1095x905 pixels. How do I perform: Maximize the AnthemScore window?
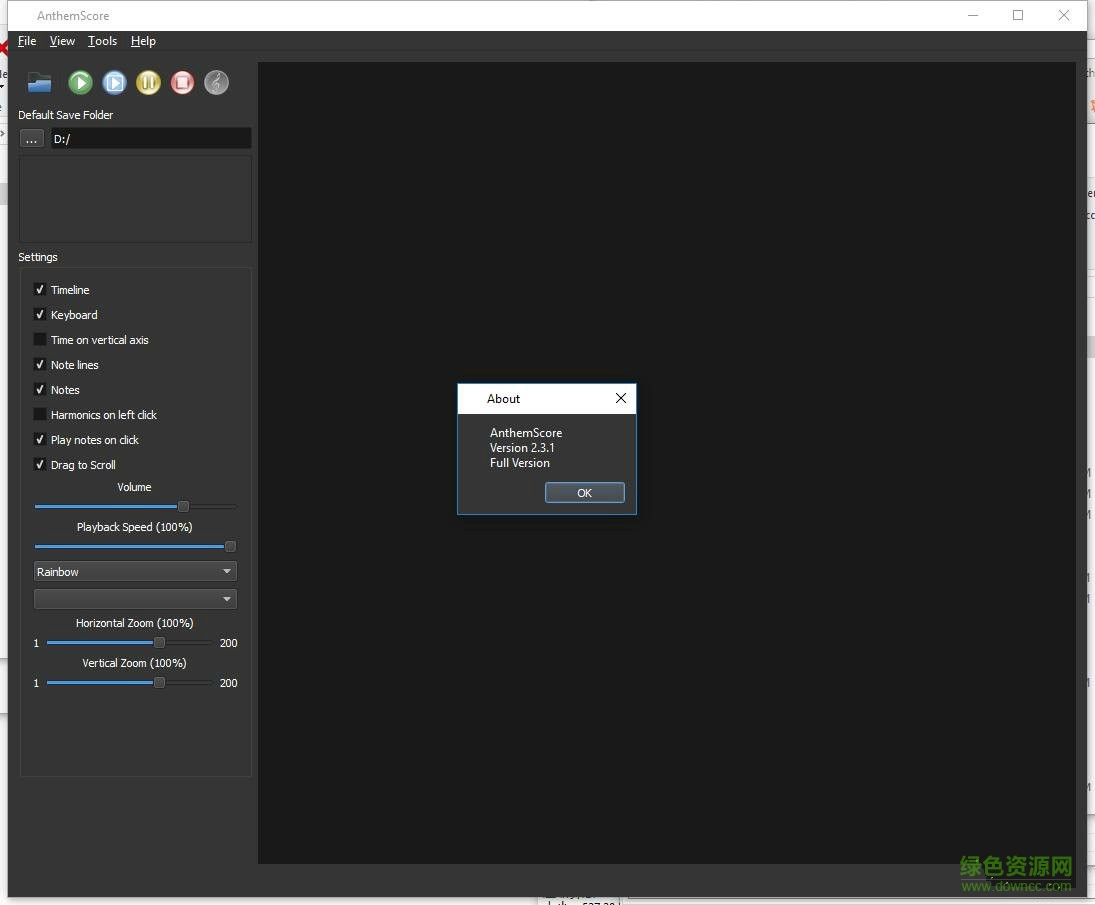point(1018,15)
